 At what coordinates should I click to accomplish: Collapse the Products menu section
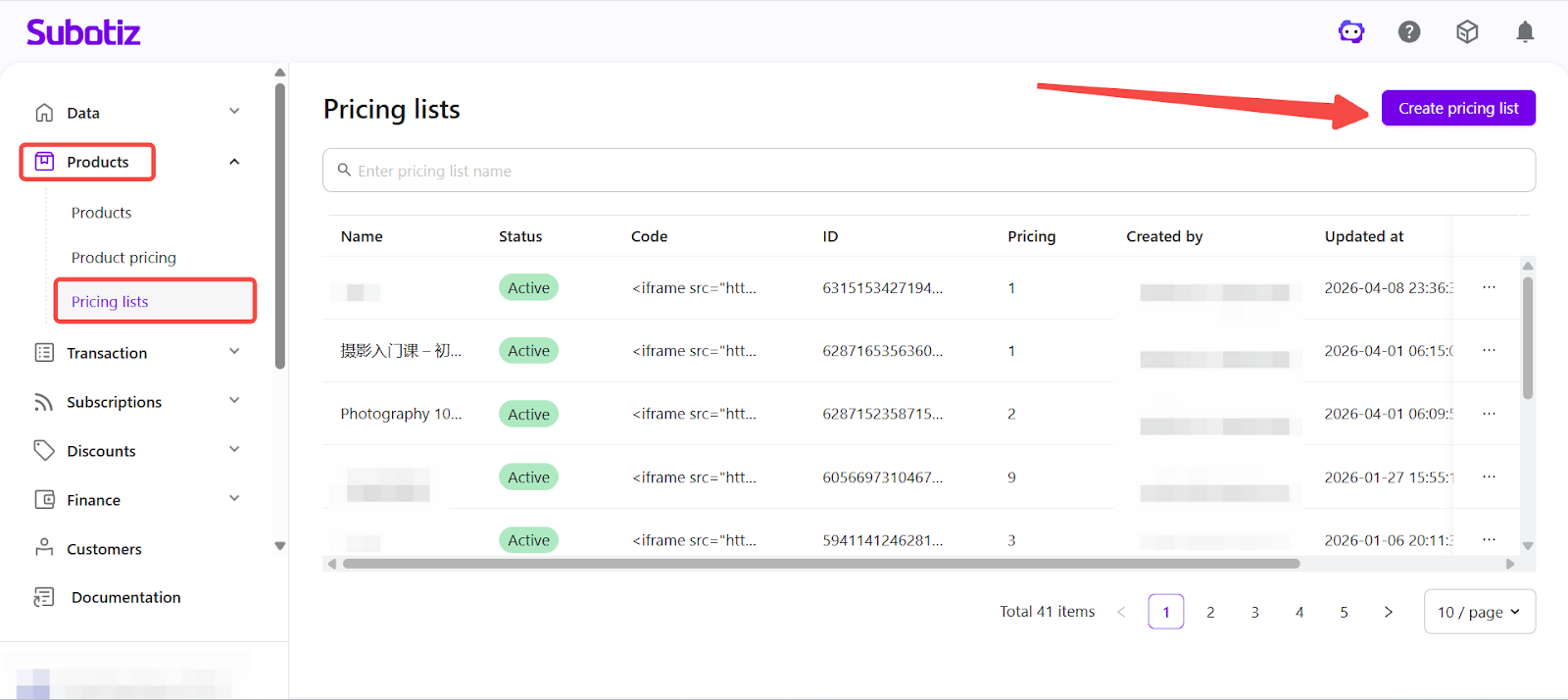tap(234, 162)
